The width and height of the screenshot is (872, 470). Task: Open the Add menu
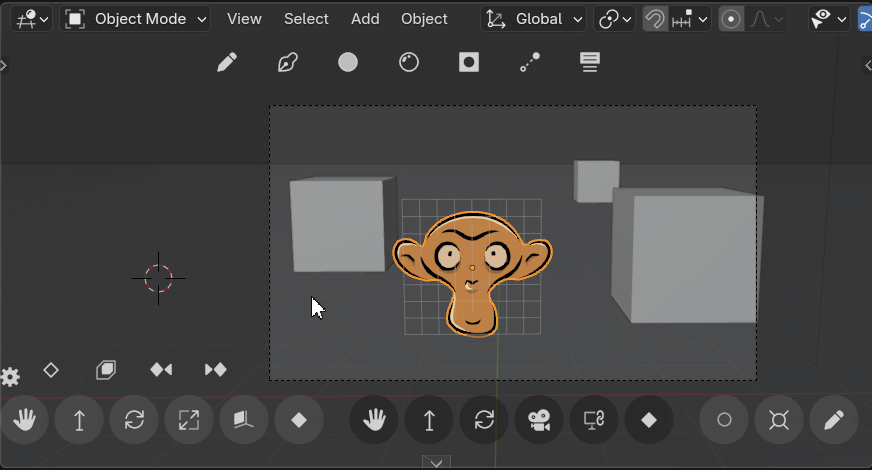[x=365, y=19]
